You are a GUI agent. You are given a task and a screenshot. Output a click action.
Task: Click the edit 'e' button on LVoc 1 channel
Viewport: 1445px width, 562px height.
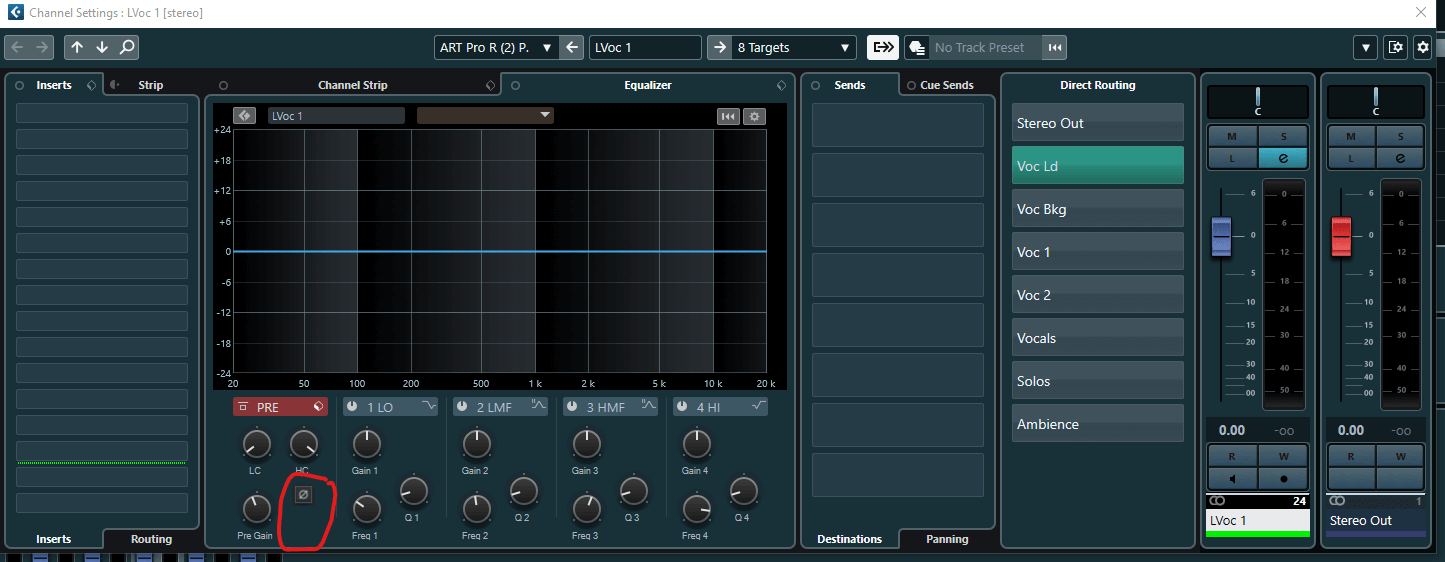(1283, 158)
